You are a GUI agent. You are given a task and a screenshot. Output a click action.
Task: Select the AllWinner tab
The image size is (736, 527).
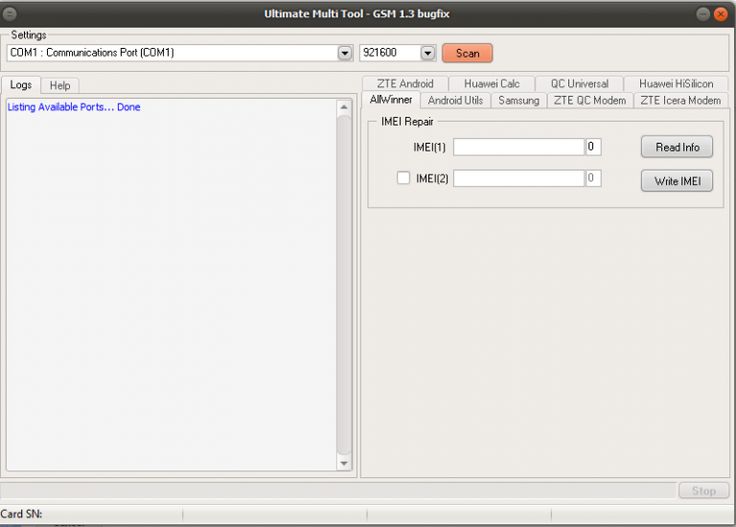[391, 99]
